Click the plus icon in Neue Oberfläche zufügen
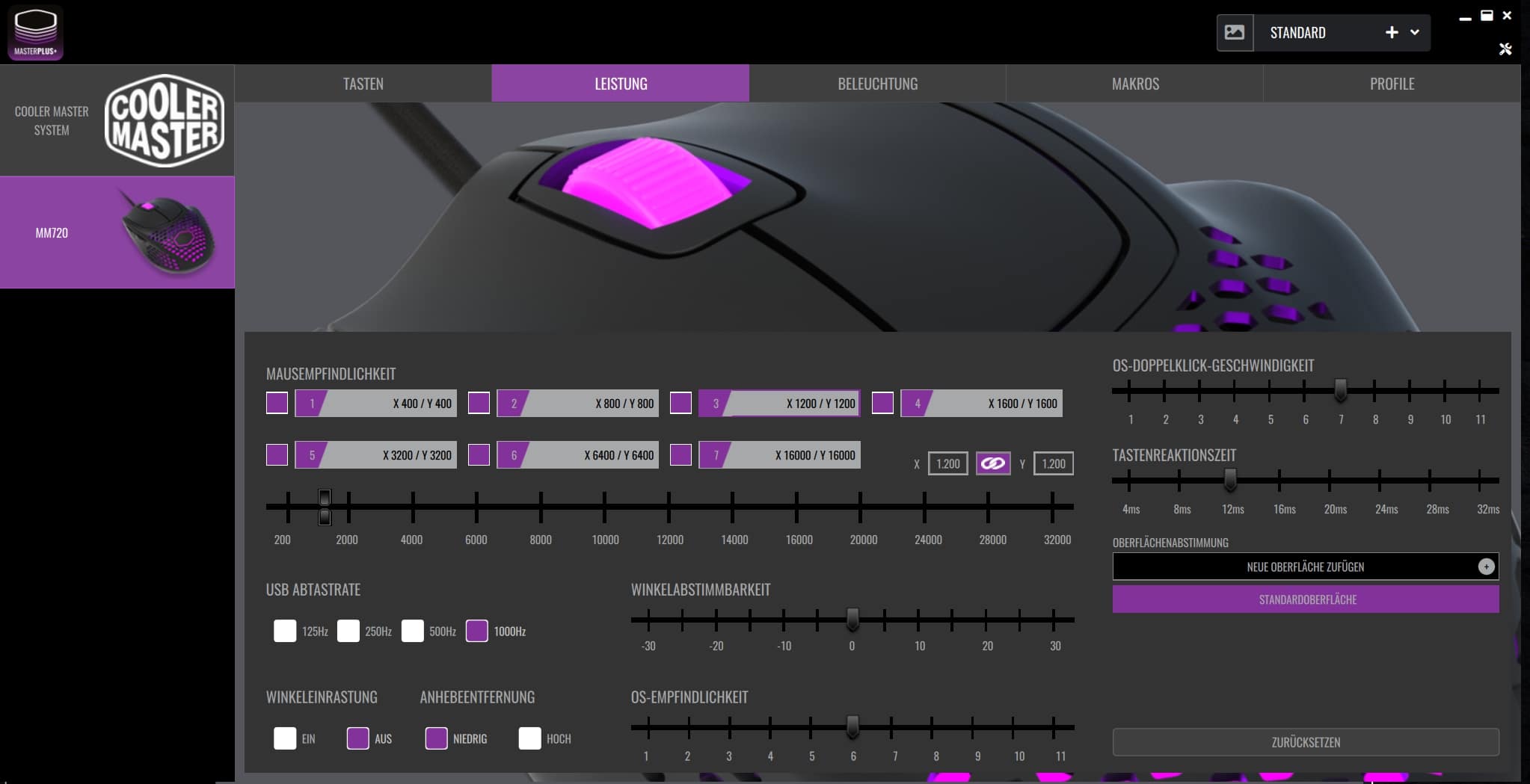Viewport: 1530px width, 784px height. tap(1486, 567)
